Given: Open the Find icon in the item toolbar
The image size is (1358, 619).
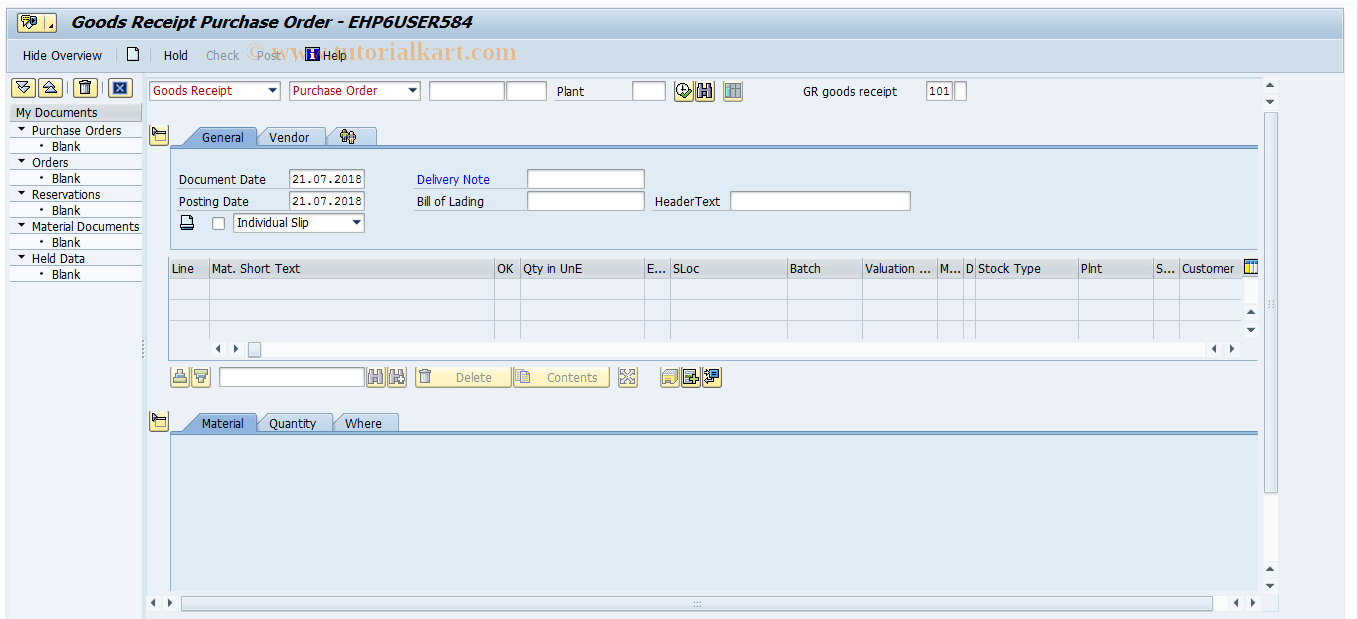Looking at the screenshot, I should click(375, 377).
